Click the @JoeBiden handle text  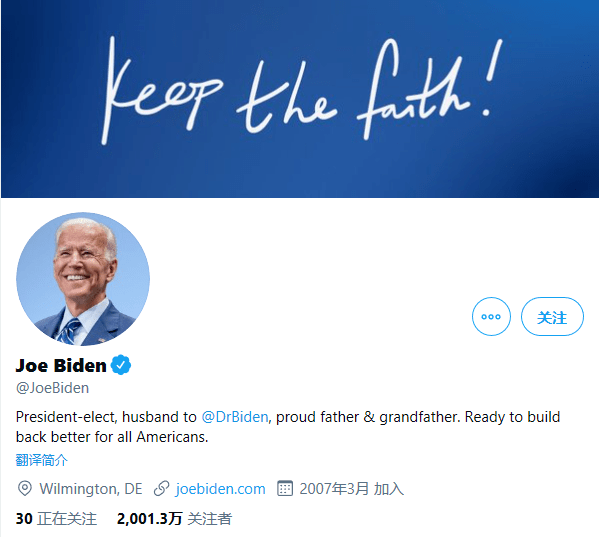pyautogui.click(x=52, y=388)
